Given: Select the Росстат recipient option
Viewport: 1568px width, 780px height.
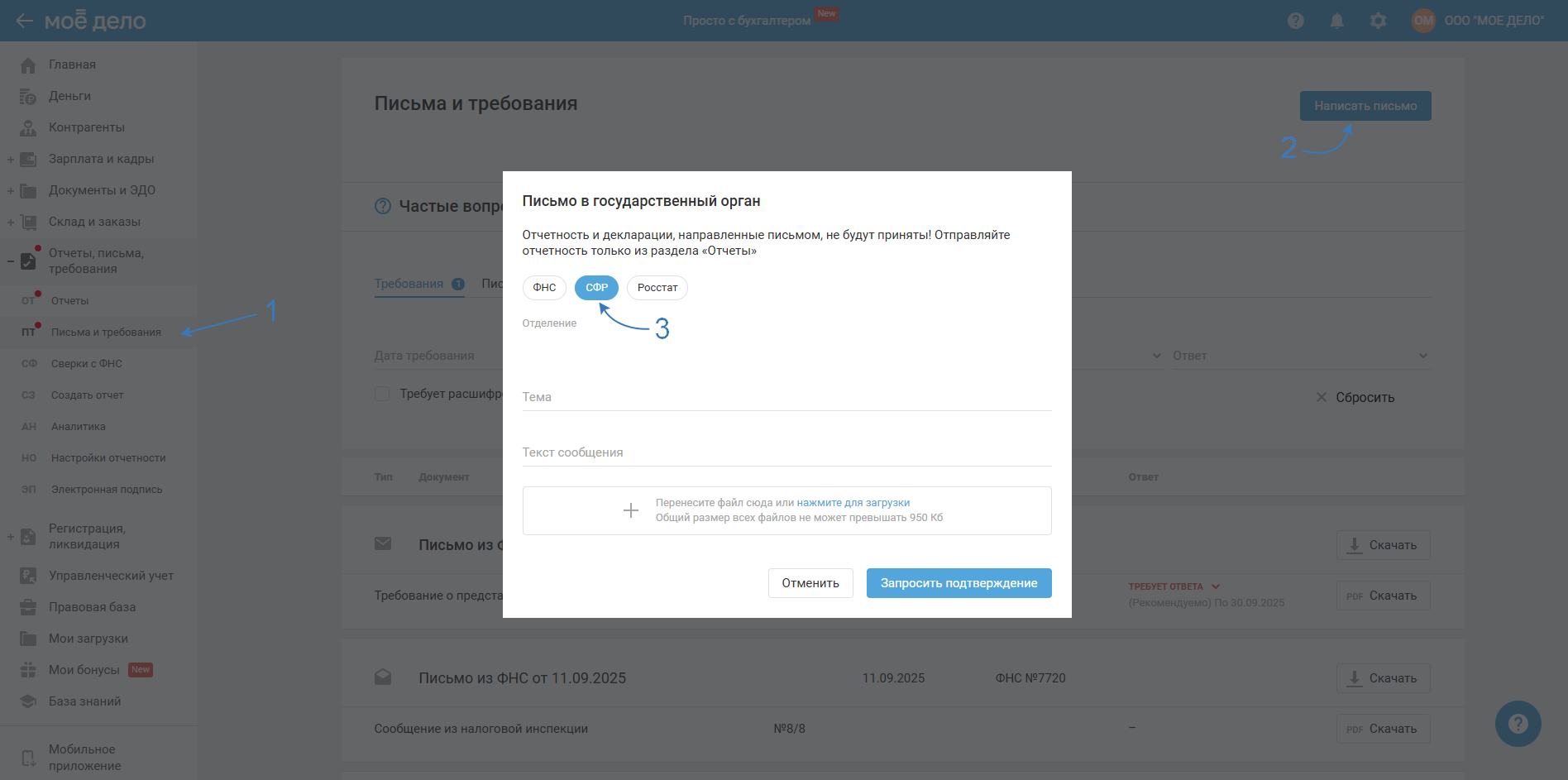Looking at the screenshot, I should pyautogui.click(x=657, y=288).
